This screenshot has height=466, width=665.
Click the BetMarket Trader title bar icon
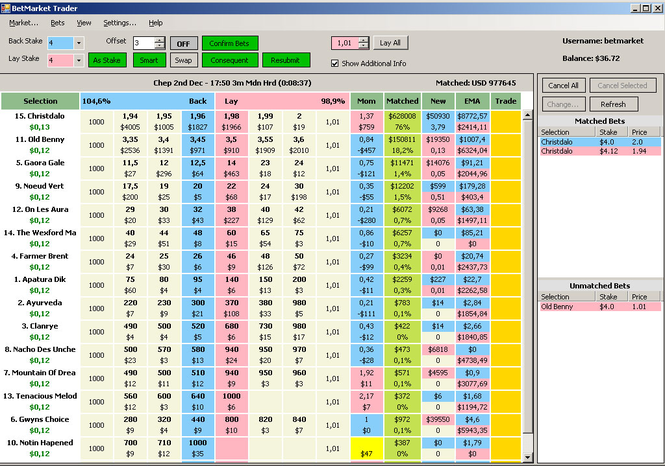[x=6, y=8]
